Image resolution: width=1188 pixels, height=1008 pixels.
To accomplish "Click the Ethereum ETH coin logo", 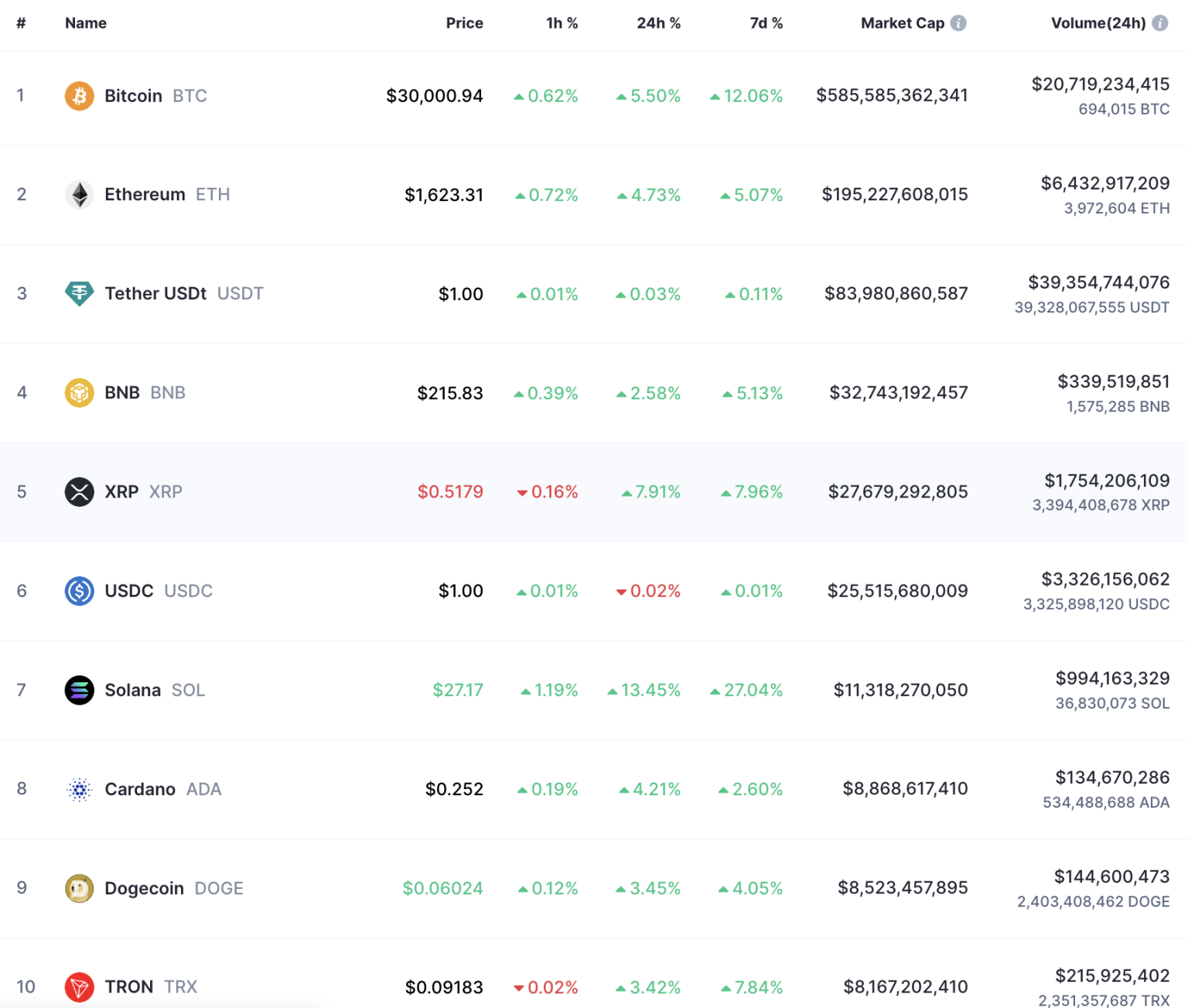I will pos(79,194).
